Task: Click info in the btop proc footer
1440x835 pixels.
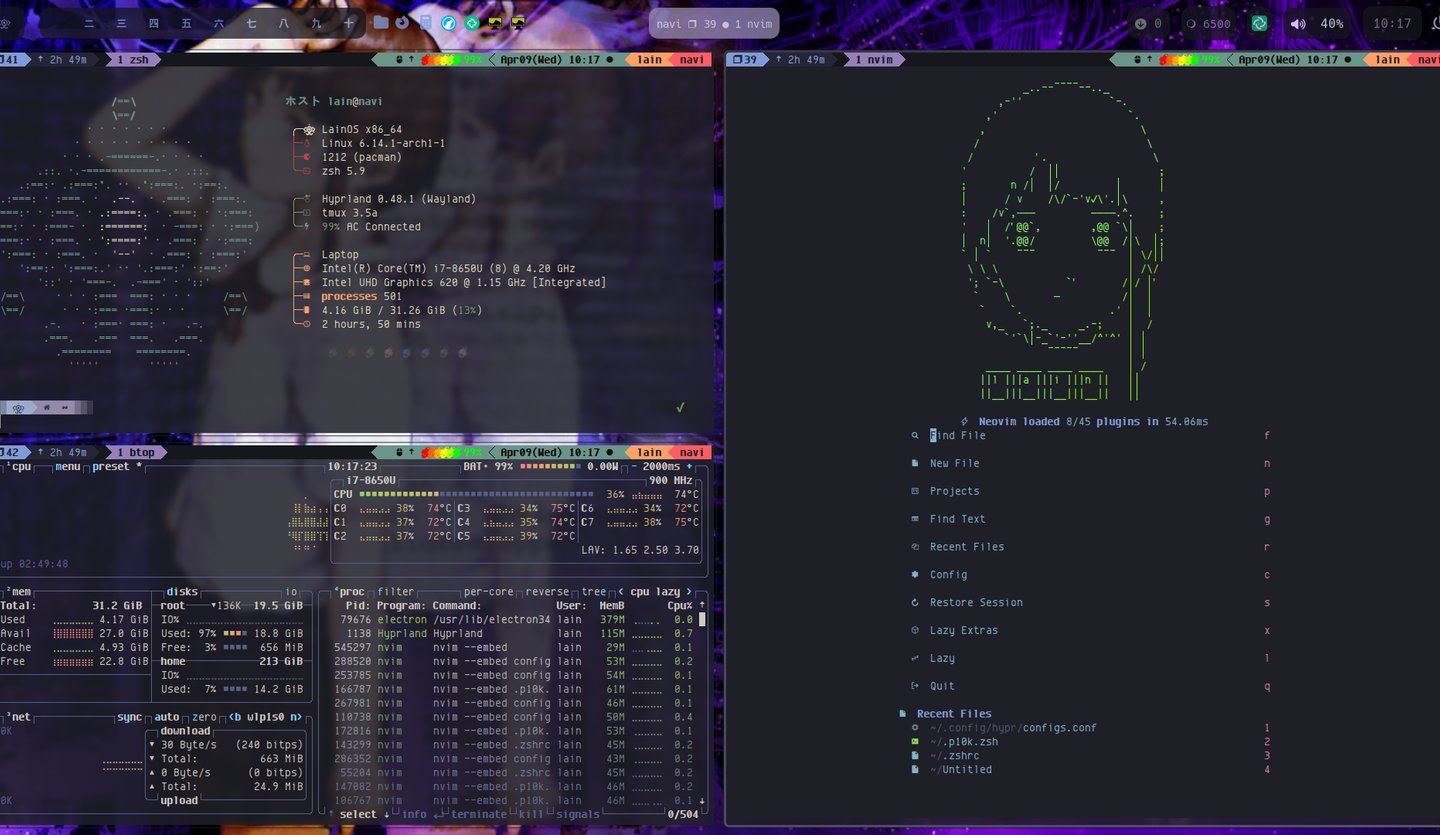Action: [414, 814]
